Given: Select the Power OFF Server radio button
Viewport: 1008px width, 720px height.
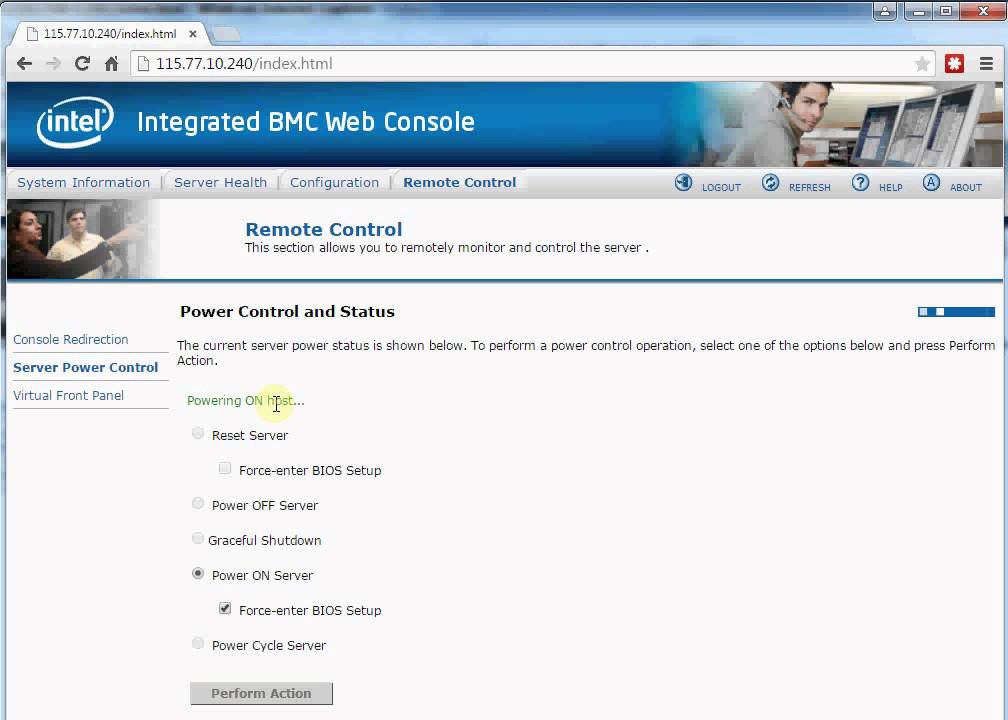Looking at the screenshot, I should click(198, 503).
